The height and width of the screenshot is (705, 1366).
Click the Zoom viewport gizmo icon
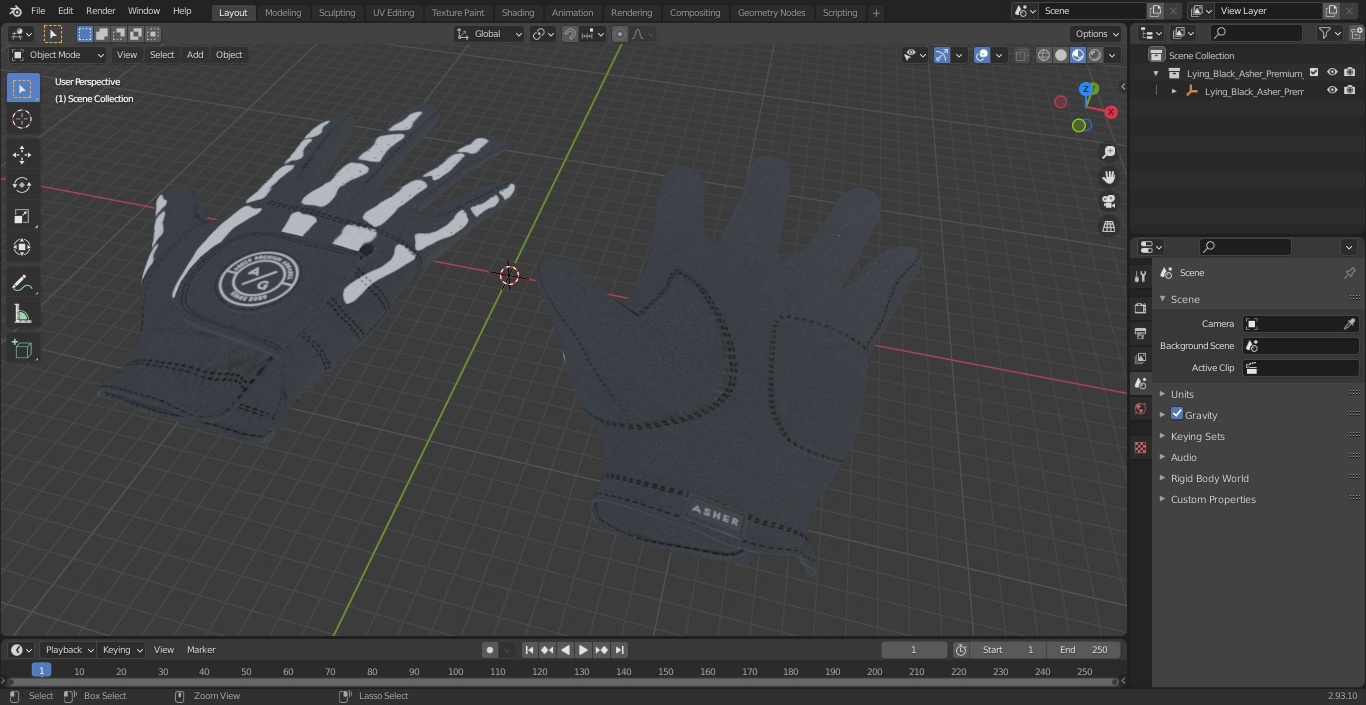click(x=1108, y=152)
